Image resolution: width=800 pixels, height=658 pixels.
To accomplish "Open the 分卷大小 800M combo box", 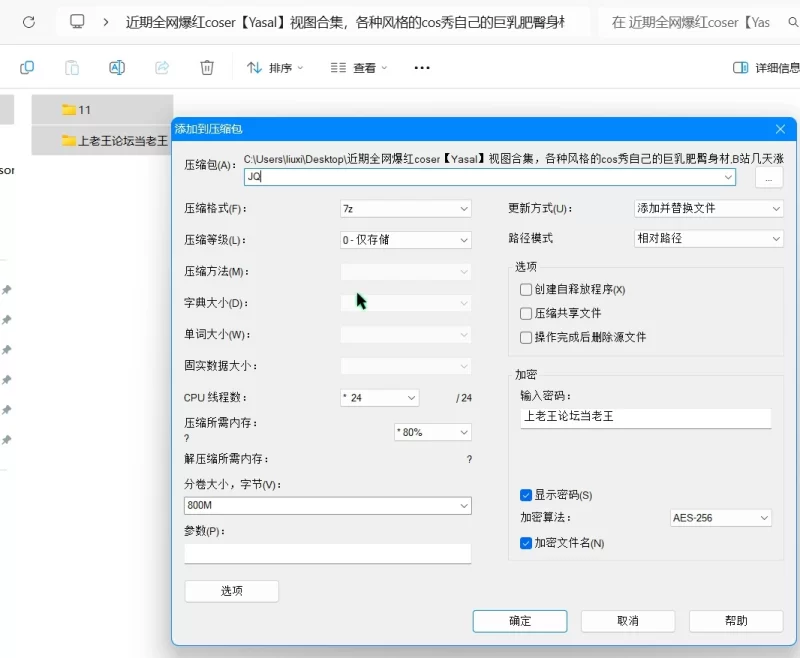I will pos(328,505).
